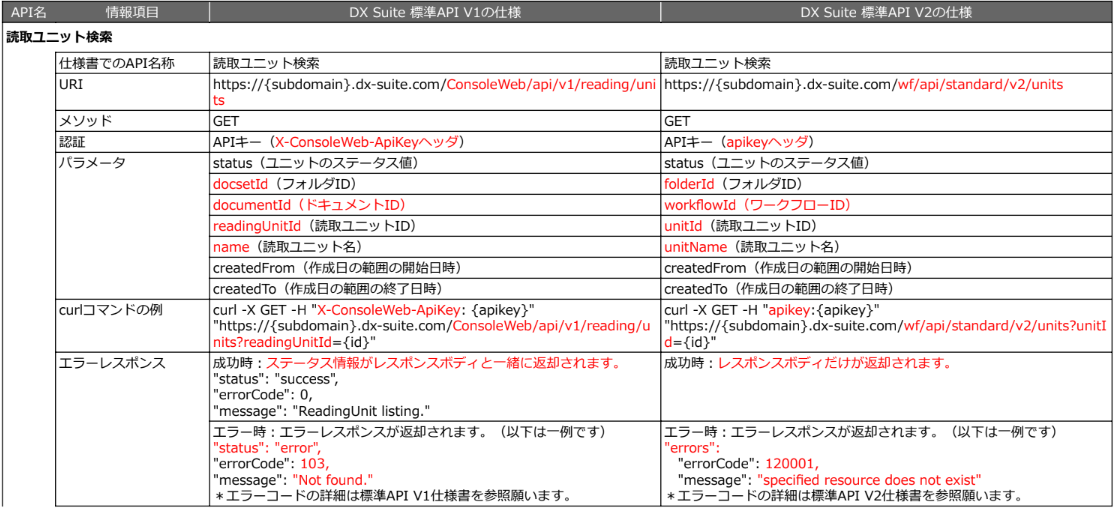Select the V1 URI ending in 'v1/reading/units'
Image resolution: width=1115 pixels, height=509 pixels.
point(433,93)
